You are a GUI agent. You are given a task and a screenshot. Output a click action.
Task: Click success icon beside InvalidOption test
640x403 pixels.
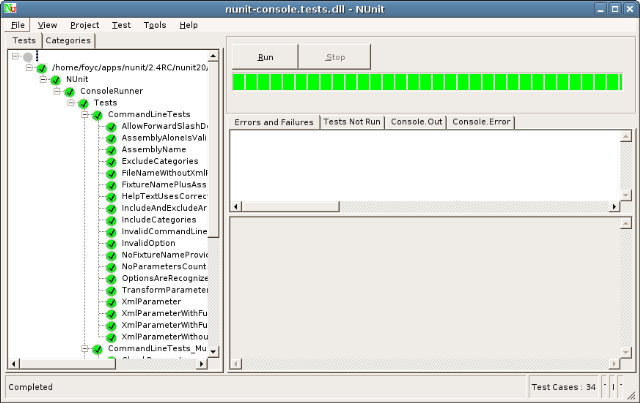coord(112,243)
